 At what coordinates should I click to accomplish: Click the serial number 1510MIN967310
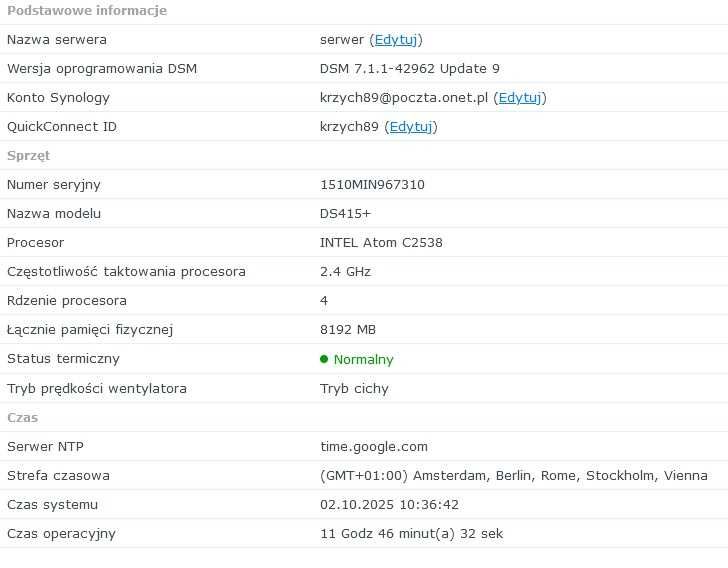(372, 185)
